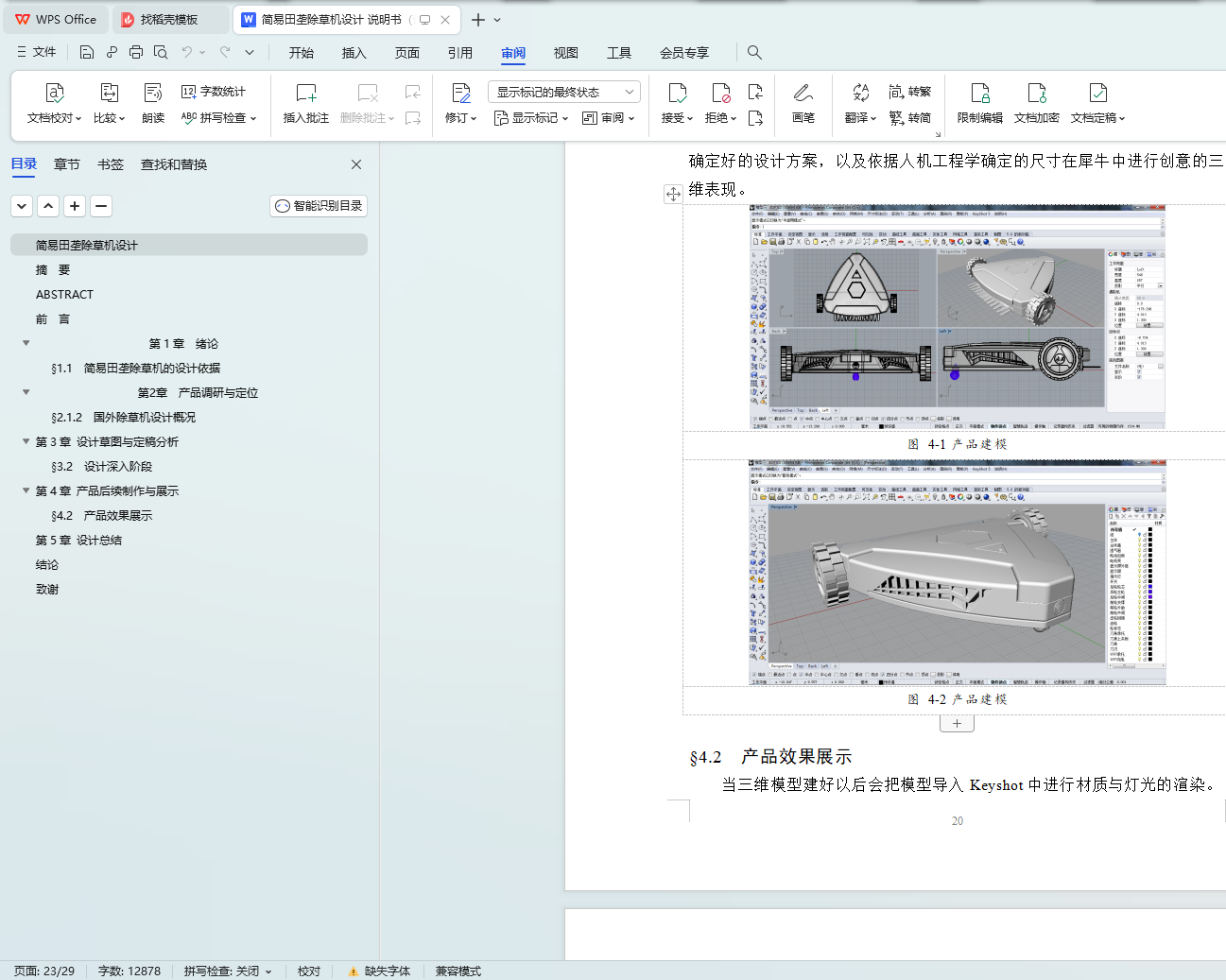Open the 显示标记的最终状态 dropdown

564,92
